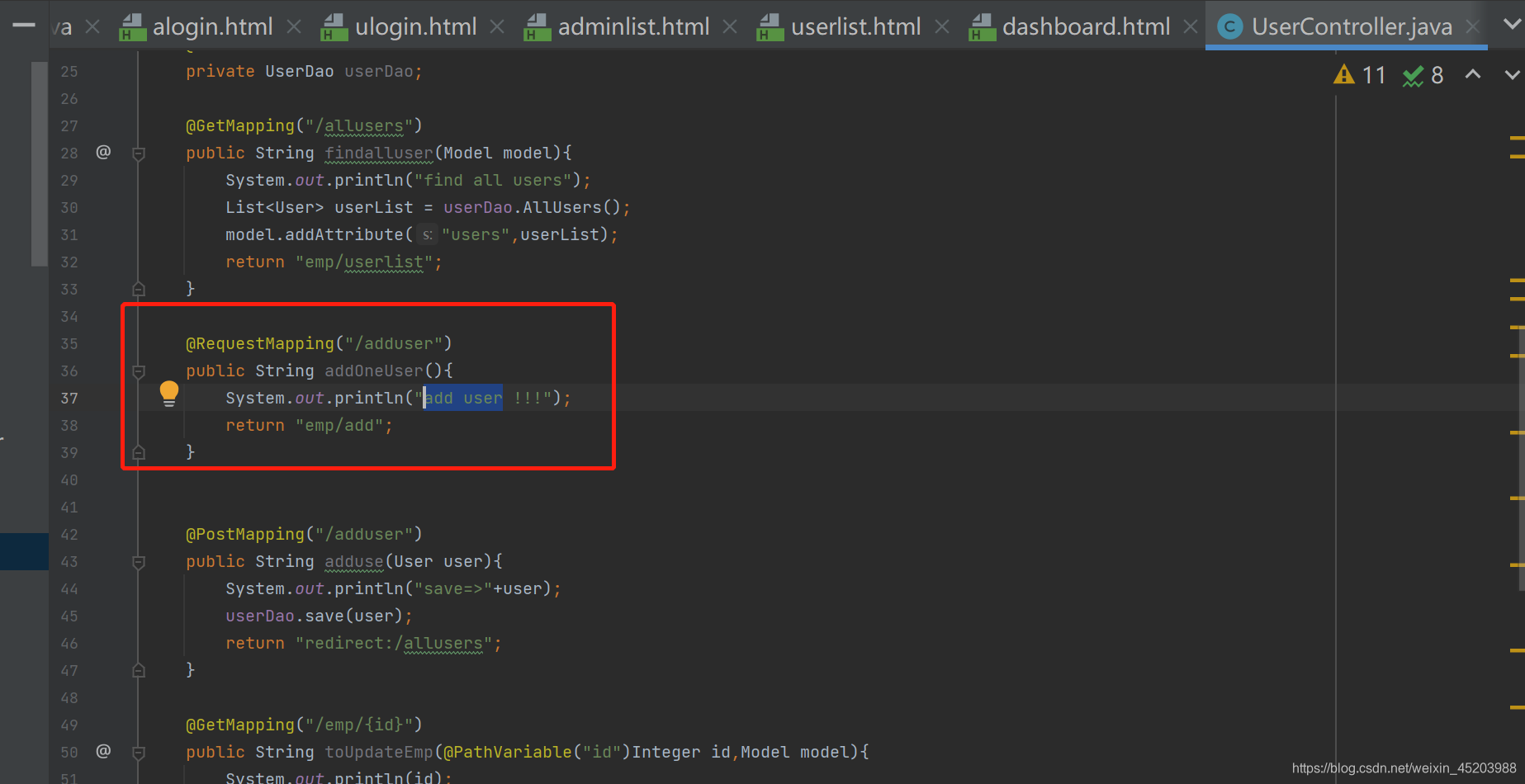This screenshot has height=784, width=1525.
Task: Click the selected "add user" string text
Action: (x=463, y=398)
